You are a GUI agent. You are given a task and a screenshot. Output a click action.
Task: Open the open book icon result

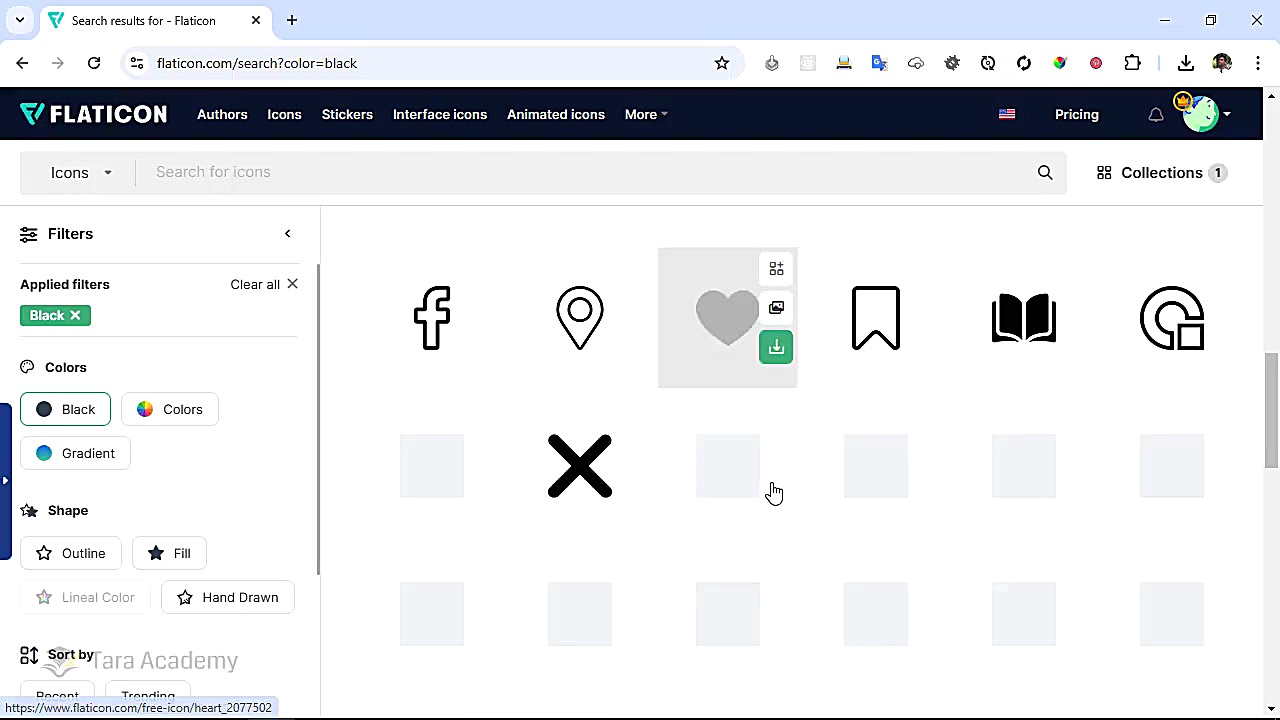pos(1024,318)
